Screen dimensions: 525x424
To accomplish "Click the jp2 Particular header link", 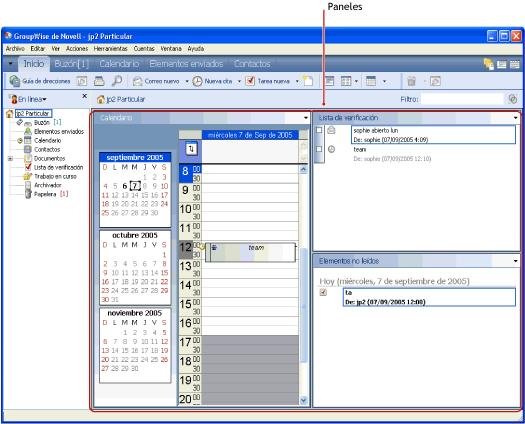I will pos(126,99).
